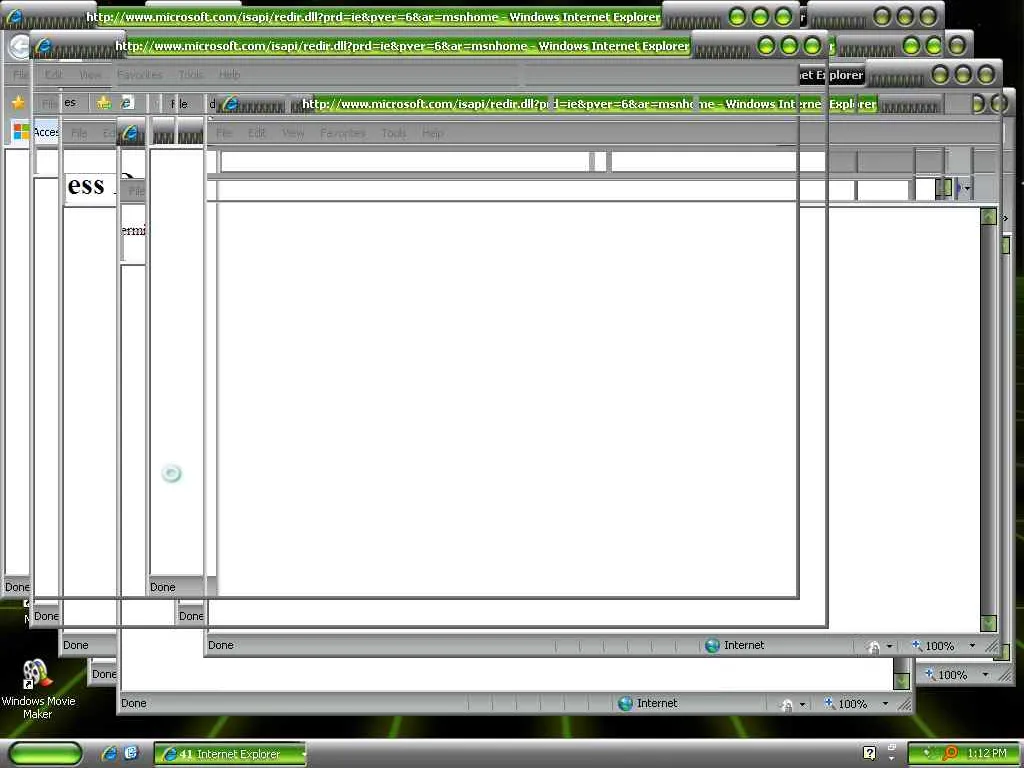This screenshot has height=768, width=1024.
Task: Open the Help menu in the upper faded menu bar
Action: point(229,75)
